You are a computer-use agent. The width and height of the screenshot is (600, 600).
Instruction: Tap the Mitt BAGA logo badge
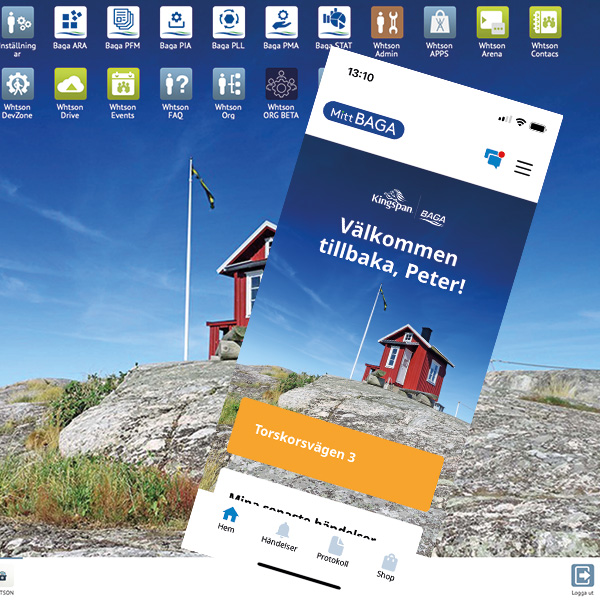click(363, 120)
